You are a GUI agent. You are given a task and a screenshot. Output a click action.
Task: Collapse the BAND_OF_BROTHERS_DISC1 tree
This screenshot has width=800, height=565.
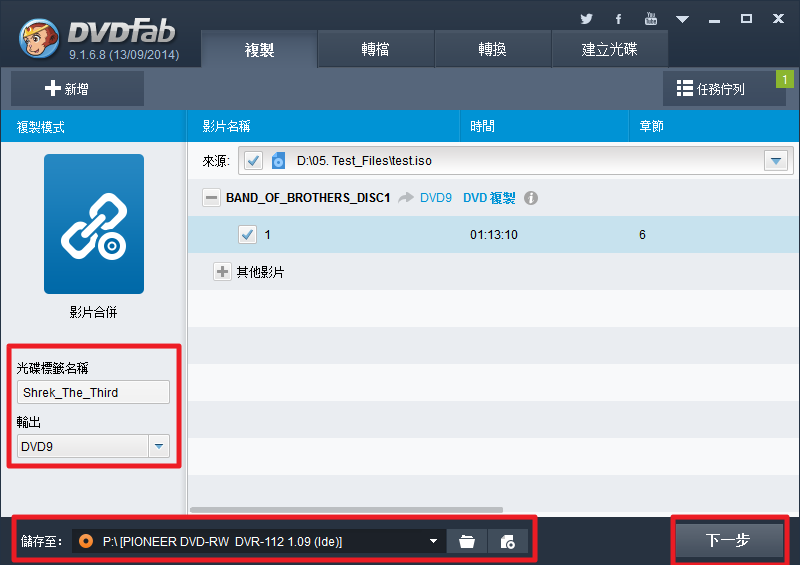[x=211, y=198]
